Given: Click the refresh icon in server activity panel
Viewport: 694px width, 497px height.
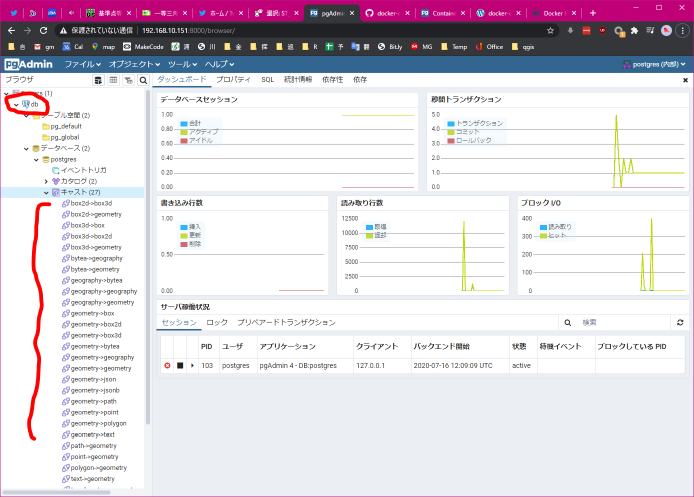Looking at the screenshot, I should (x=681, y=323).
